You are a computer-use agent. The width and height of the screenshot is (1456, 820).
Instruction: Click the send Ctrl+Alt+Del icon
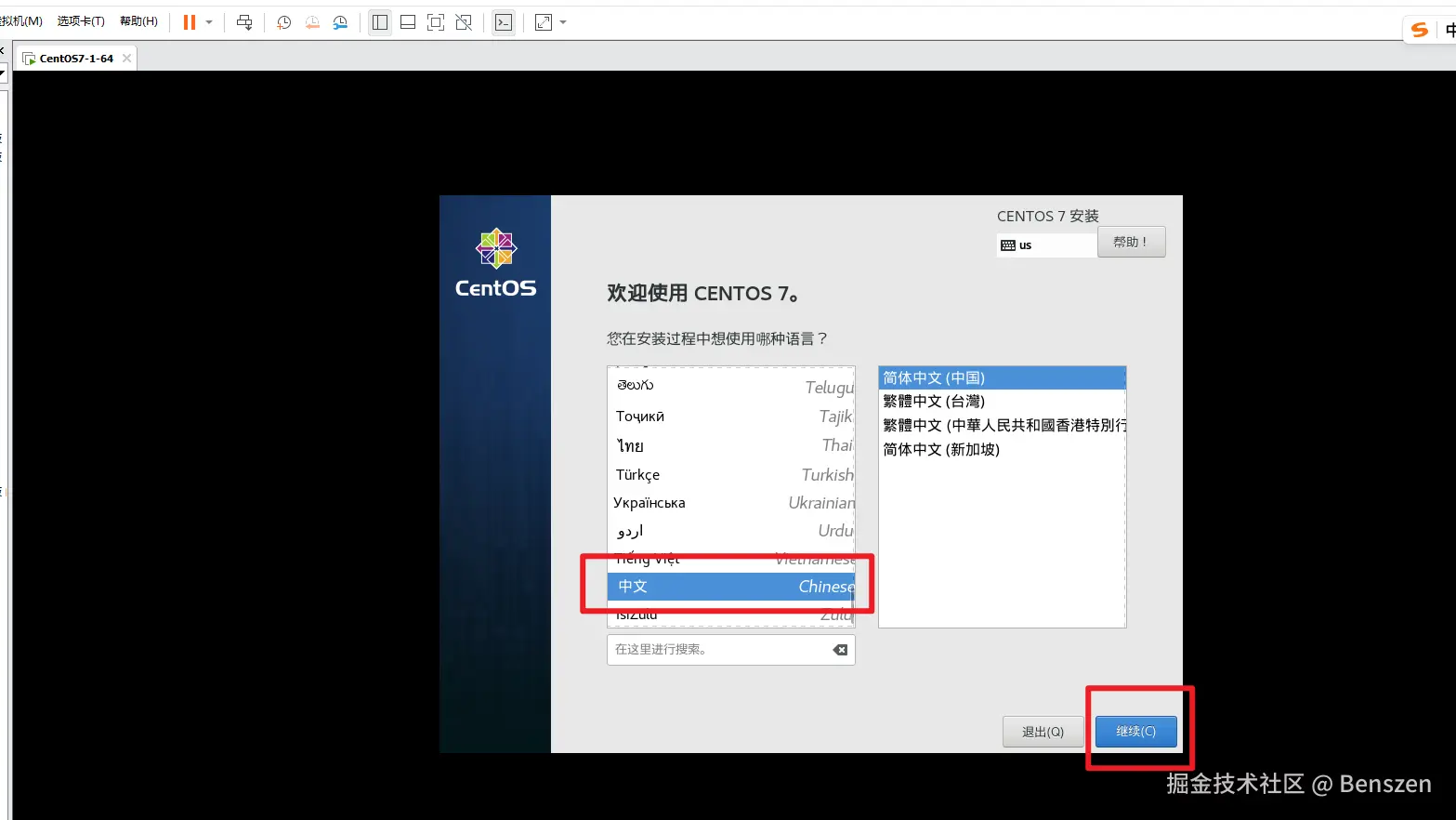click(x=244, y=22)
